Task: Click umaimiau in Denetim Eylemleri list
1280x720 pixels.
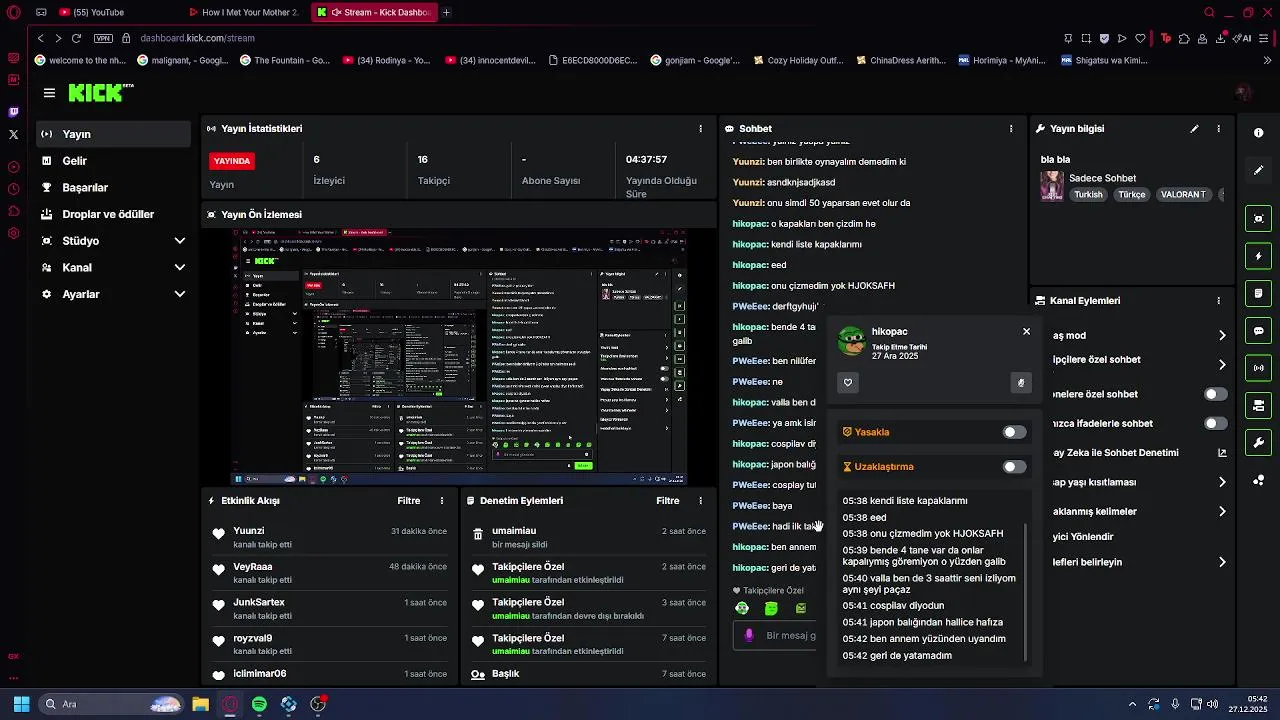Action: tap(514, 531)
